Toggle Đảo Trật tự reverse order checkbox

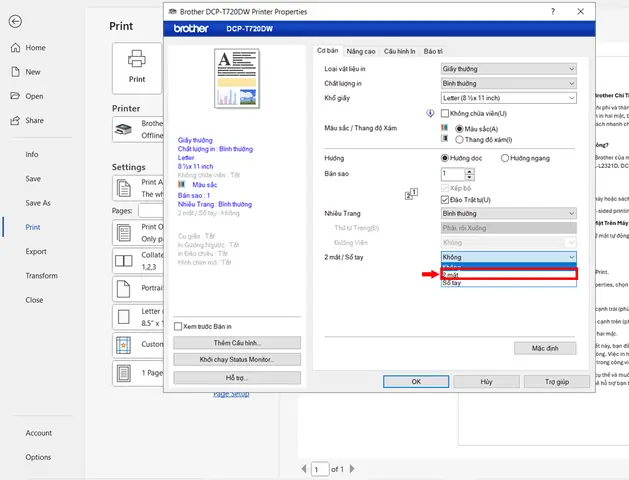[444, 200]
